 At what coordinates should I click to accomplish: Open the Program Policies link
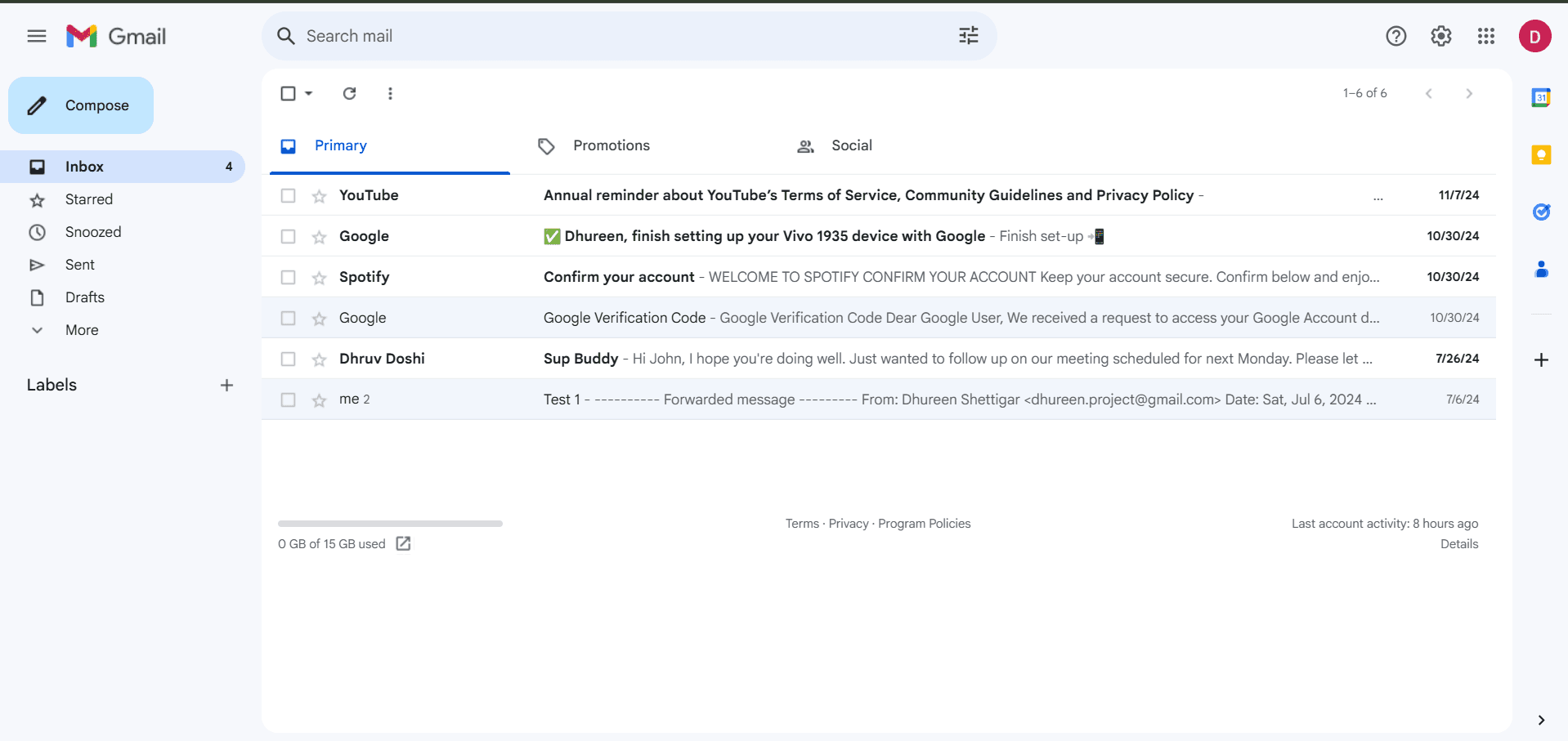click(x=925, y=524)
